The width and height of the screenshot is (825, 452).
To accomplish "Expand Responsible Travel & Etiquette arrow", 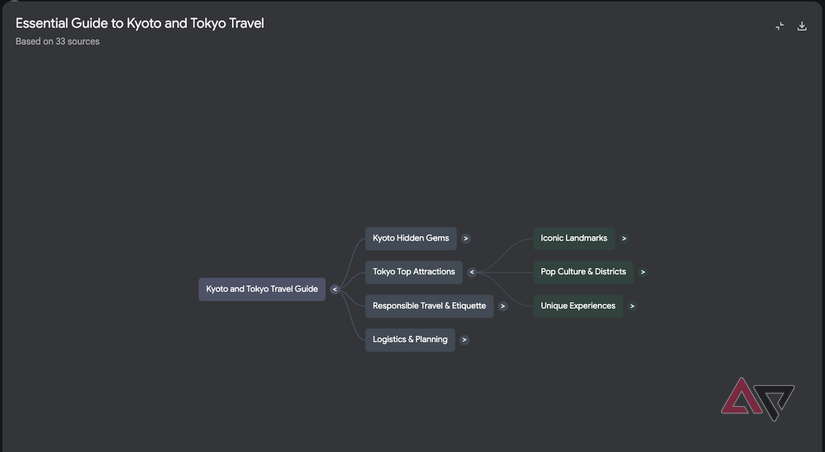I will (502, 306).
